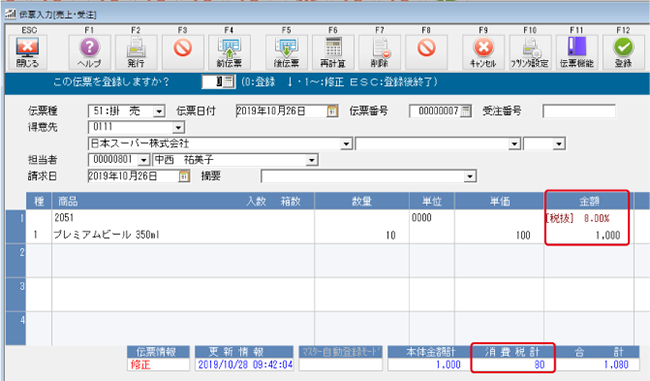Expand the 摘要 summary dropdown
Image resolution: width=650 pixels, height=381 pixels.
coord(470,176)
